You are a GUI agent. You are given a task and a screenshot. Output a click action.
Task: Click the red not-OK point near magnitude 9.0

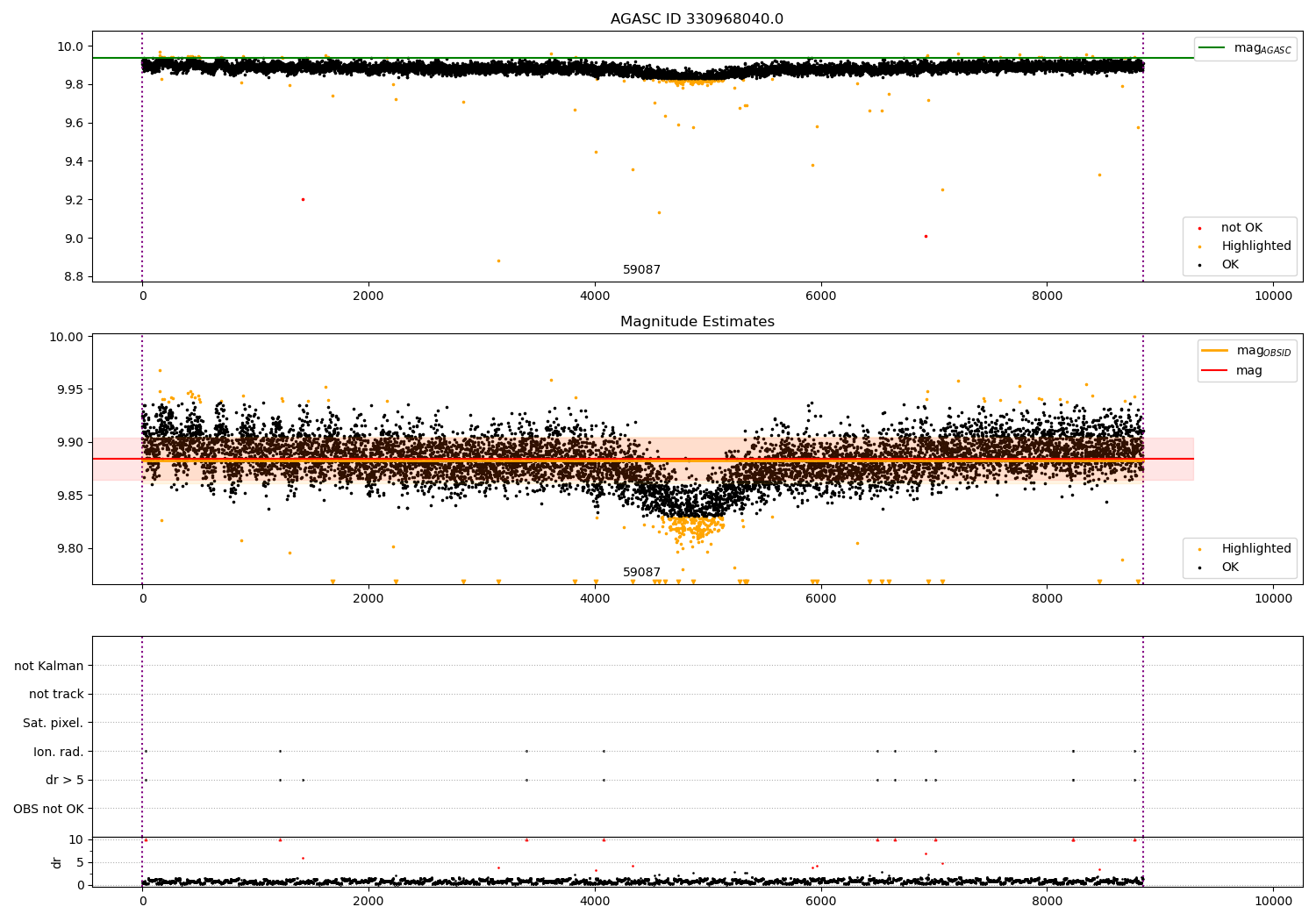[925, 236]
